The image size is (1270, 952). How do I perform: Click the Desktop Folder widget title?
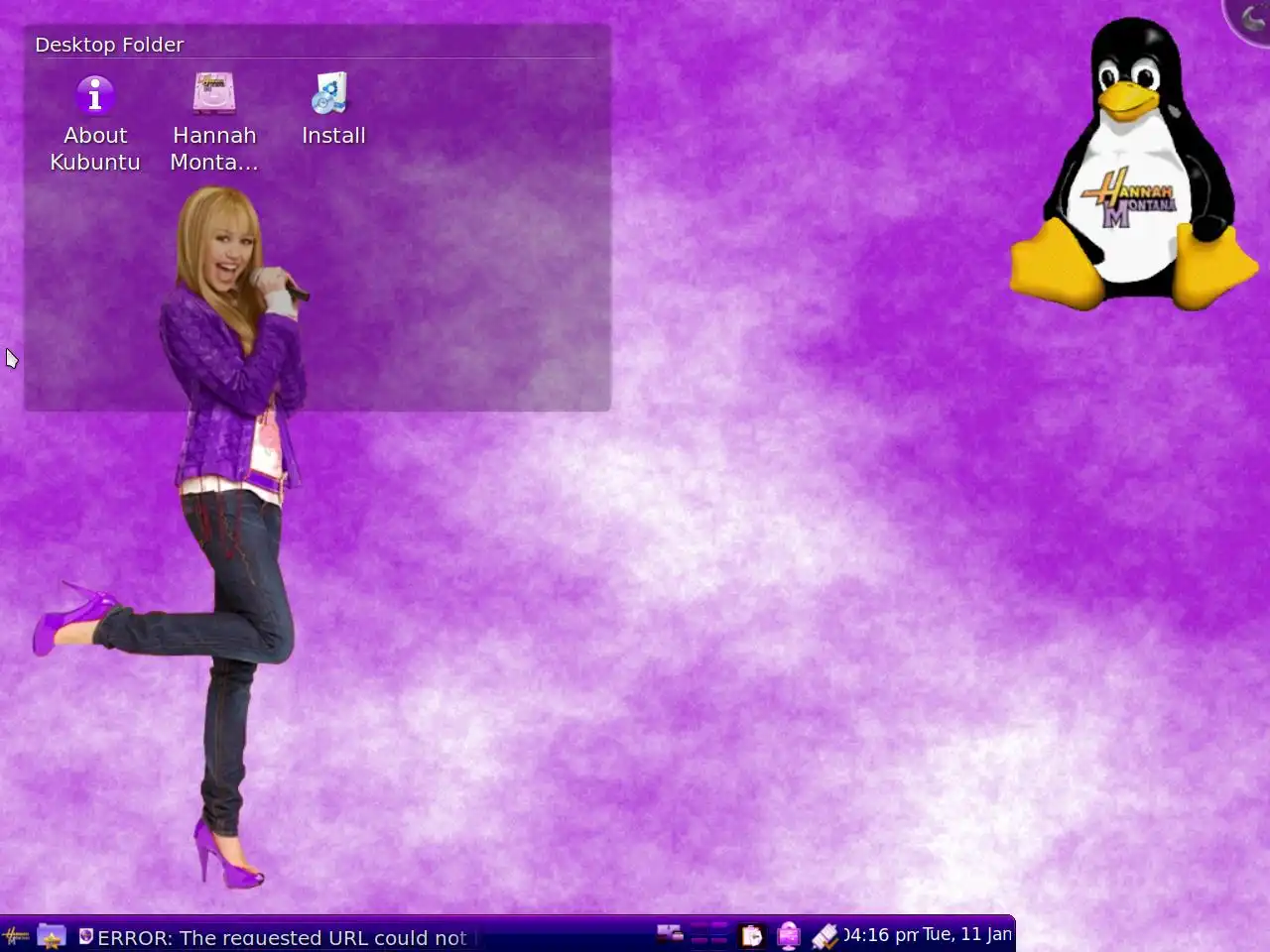pyautogui.click(x=109, y=45)
